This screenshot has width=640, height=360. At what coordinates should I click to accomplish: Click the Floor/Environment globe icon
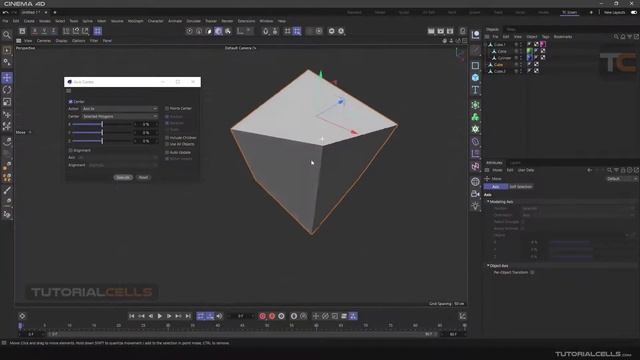coord(475,182)
